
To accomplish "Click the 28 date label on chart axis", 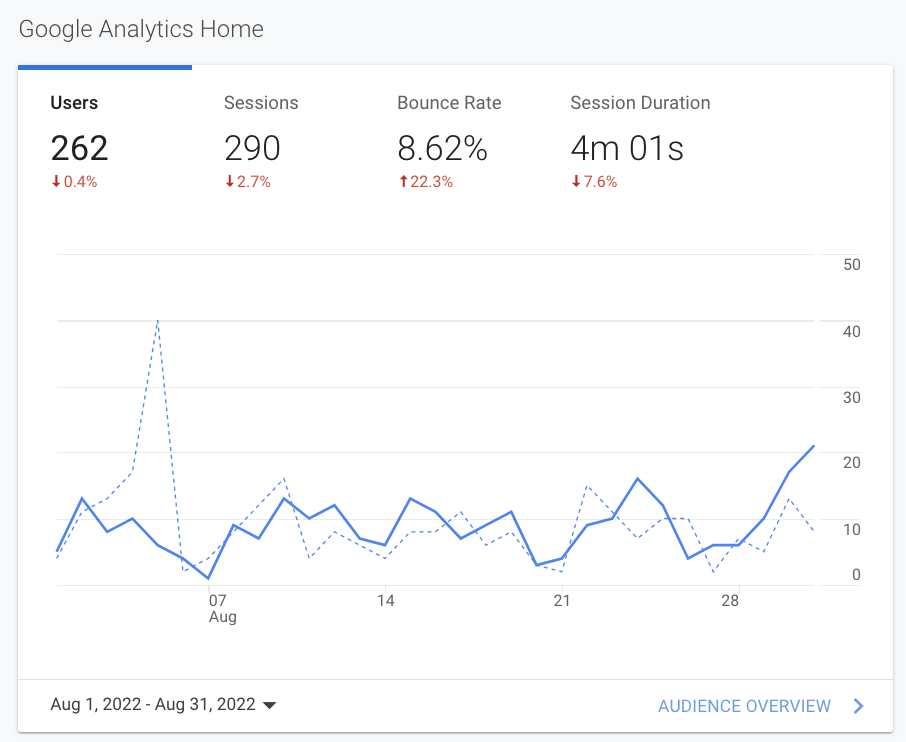I will 730,600.
